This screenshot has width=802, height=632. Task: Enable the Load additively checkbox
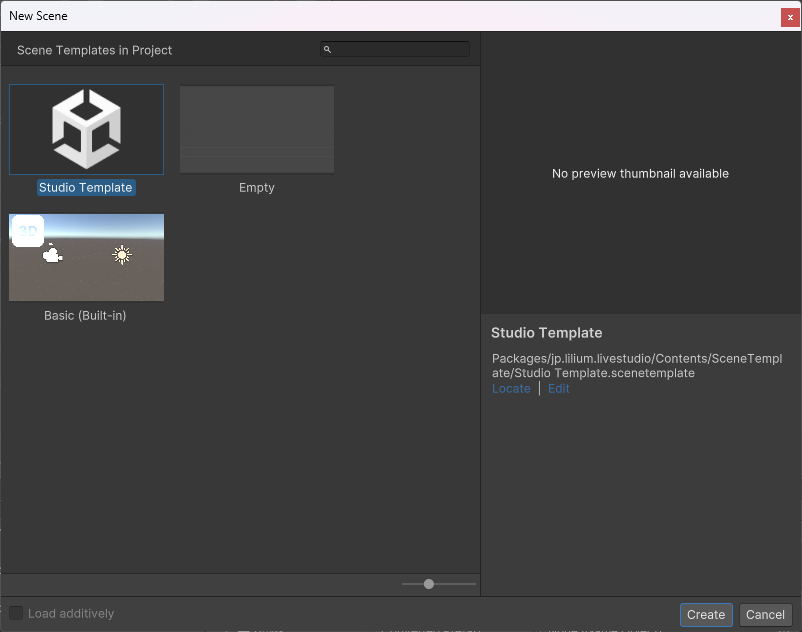[x=16, y=613]
